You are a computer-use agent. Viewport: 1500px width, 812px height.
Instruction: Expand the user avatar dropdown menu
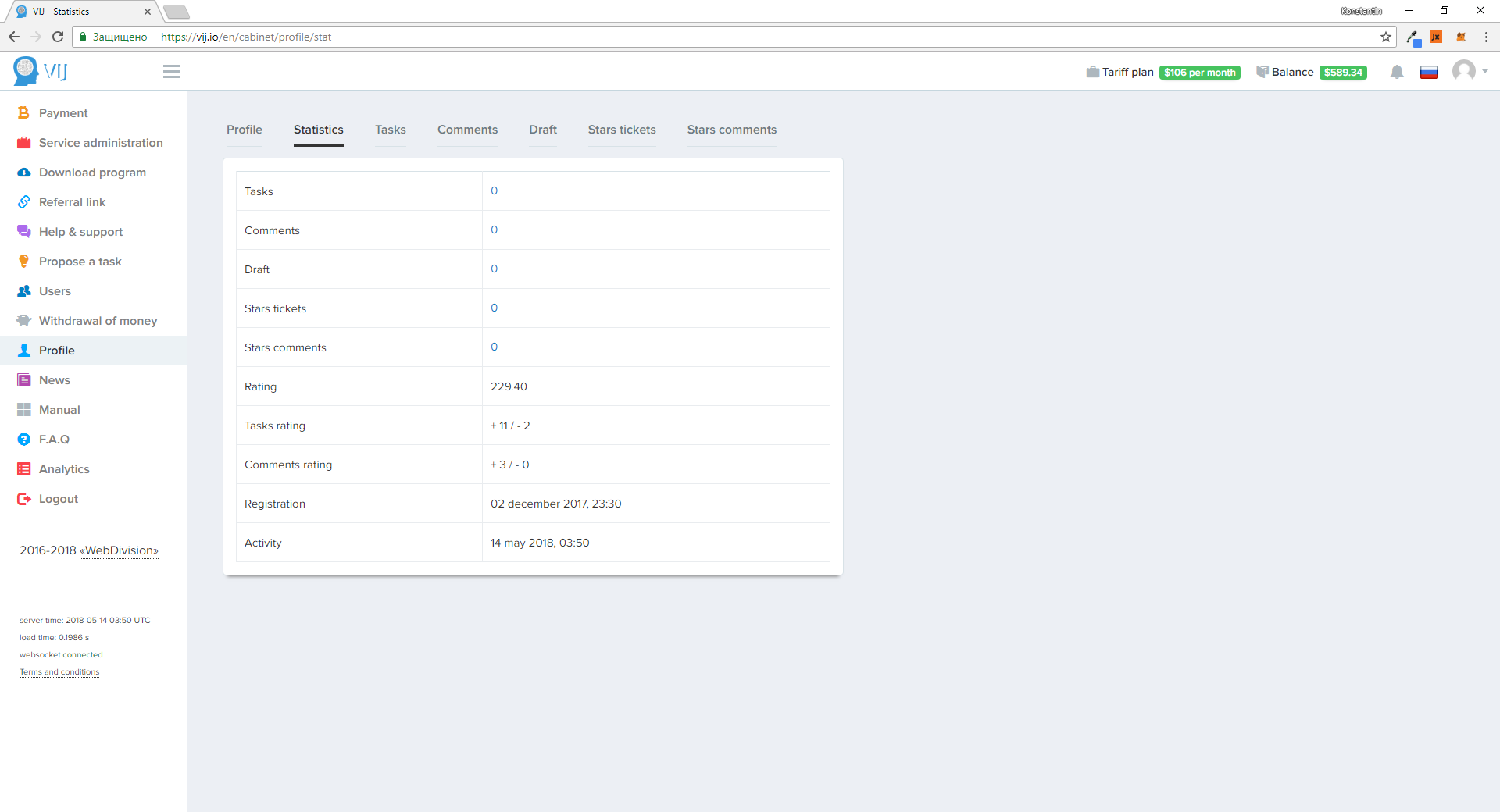[1469, 72]
